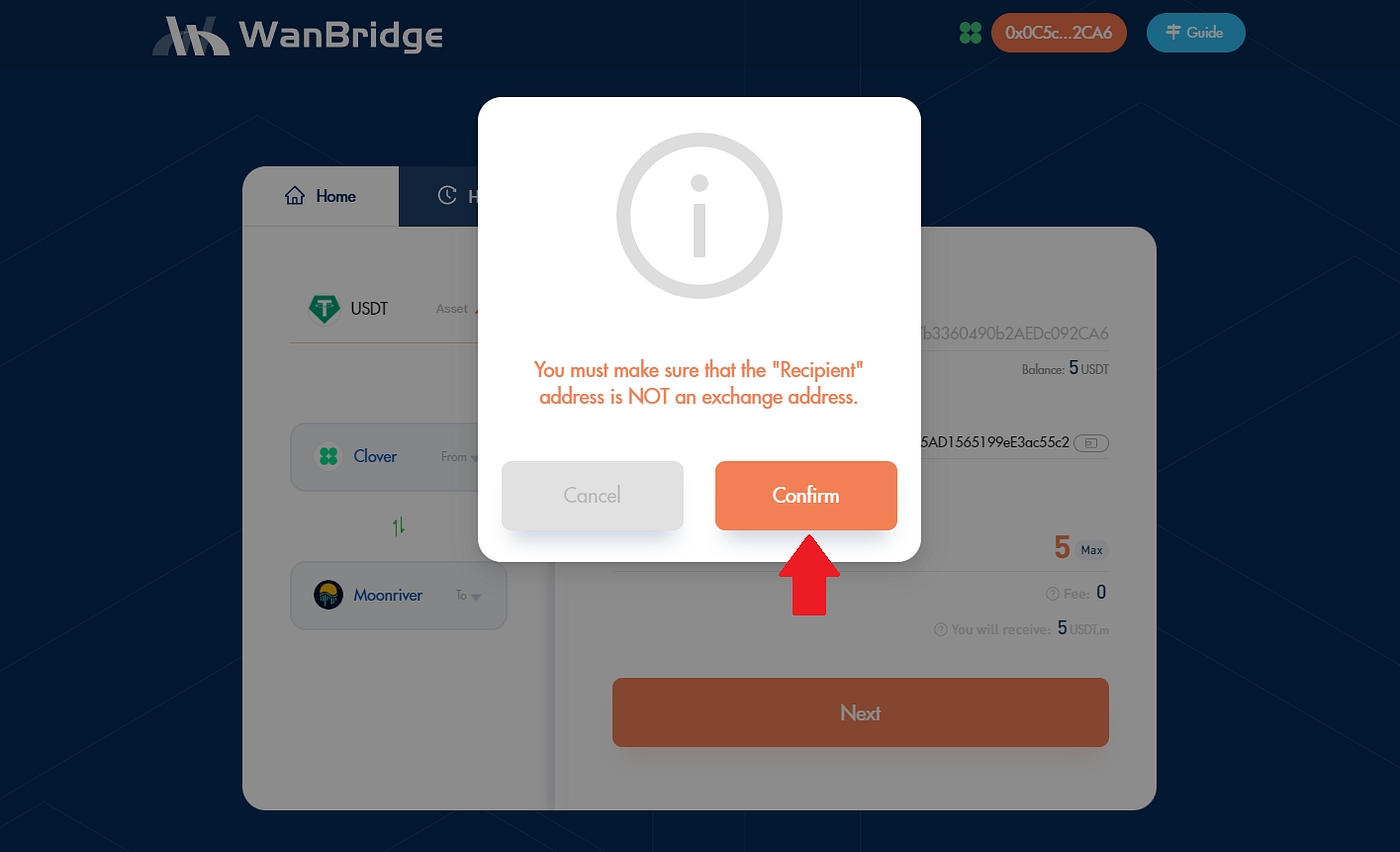The image size is (1400, 852).
Task: Click the large info circle icon in dialog
Action: [699, 216]
